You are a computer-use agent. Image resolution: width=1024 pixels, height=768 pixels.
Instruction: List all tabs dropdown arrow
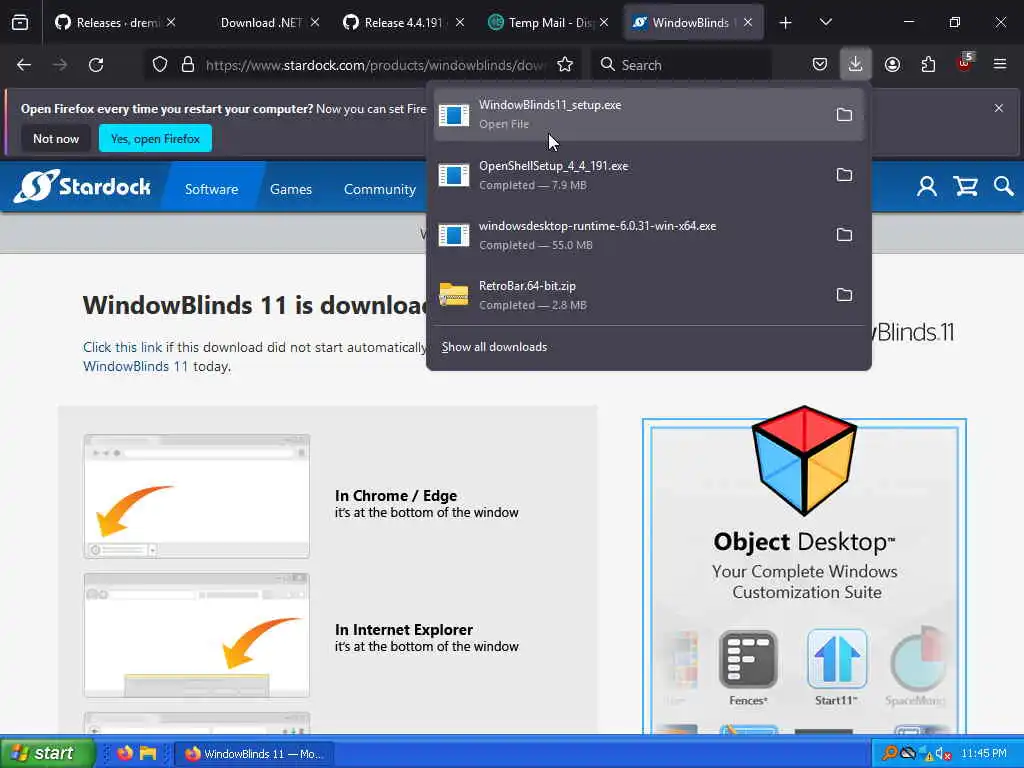coord(826,23)
